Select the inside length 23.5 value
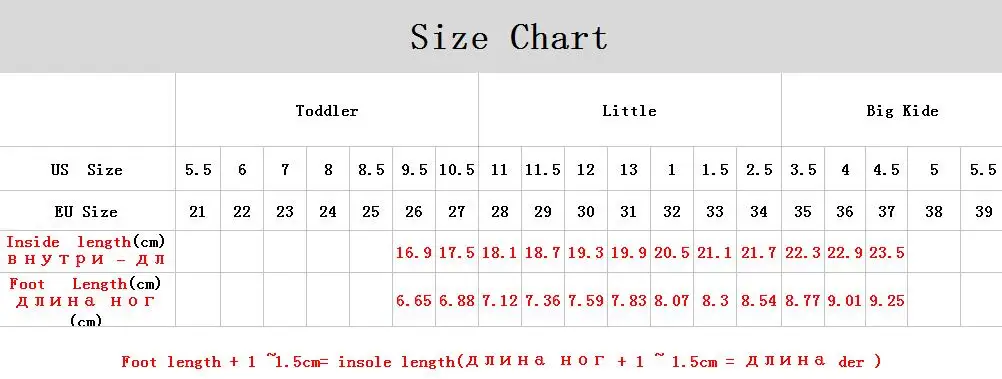 886,252
